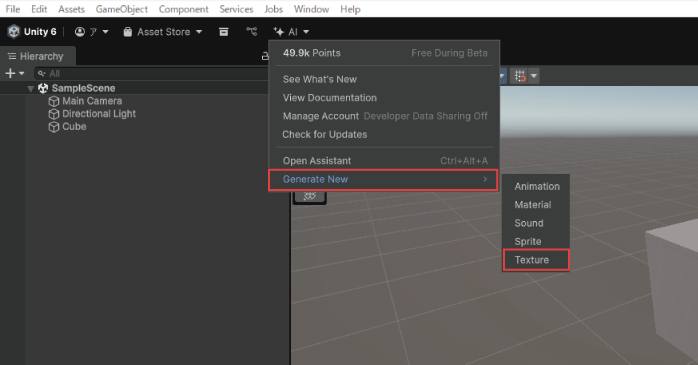Screen dimensions: 698x365
Task: Click the Directional Light cube icon
Action: click(54, 114)
